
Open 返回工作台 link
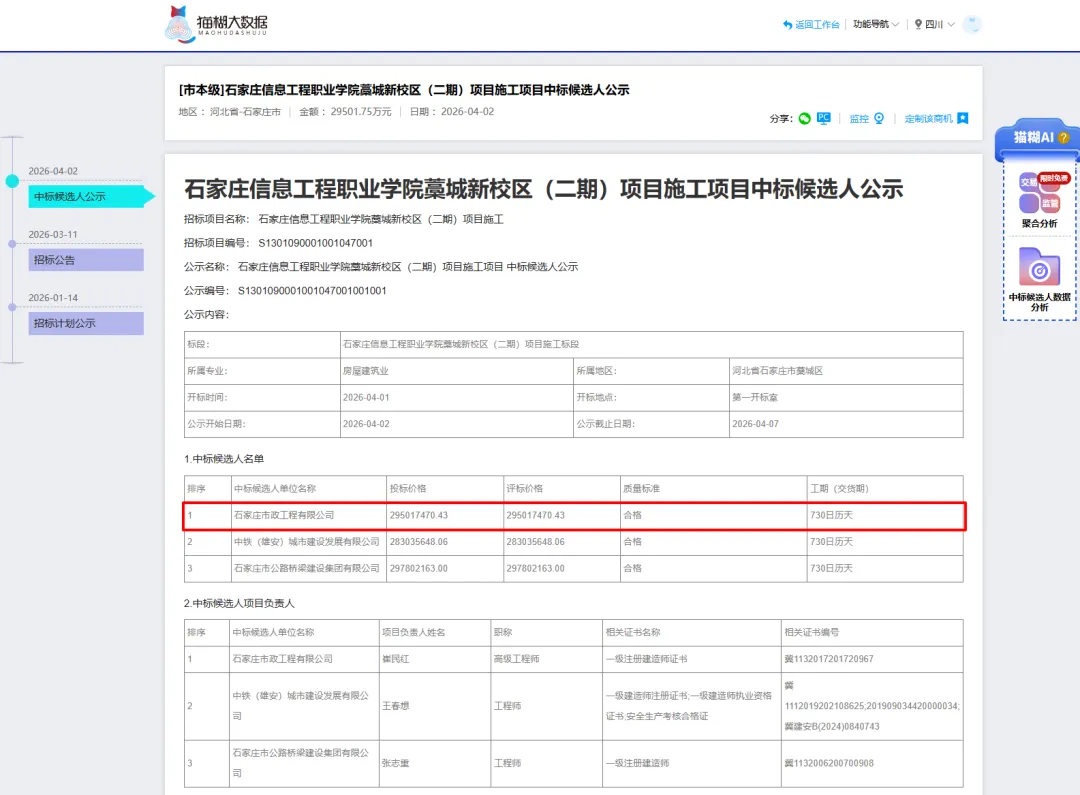click(x=817, y=25)
